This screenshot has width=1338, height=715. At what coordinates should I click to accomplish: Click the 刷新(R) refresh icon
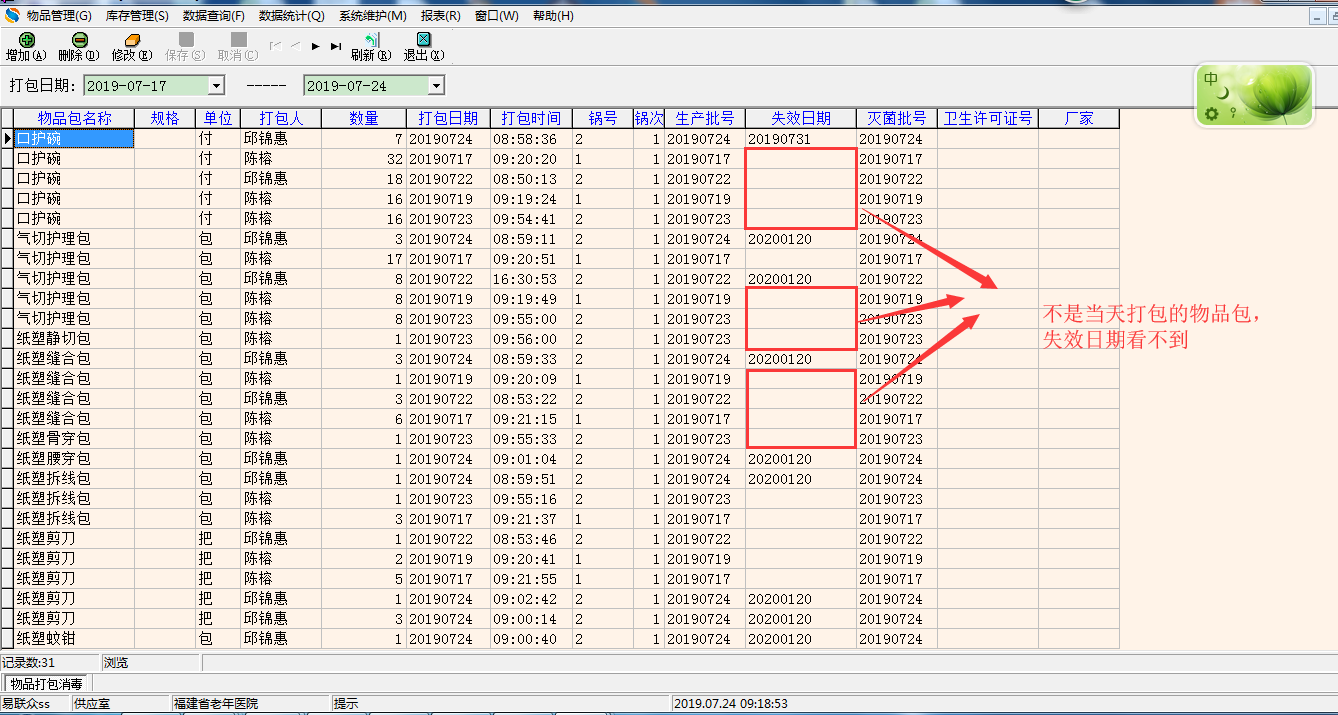[371, 40]
